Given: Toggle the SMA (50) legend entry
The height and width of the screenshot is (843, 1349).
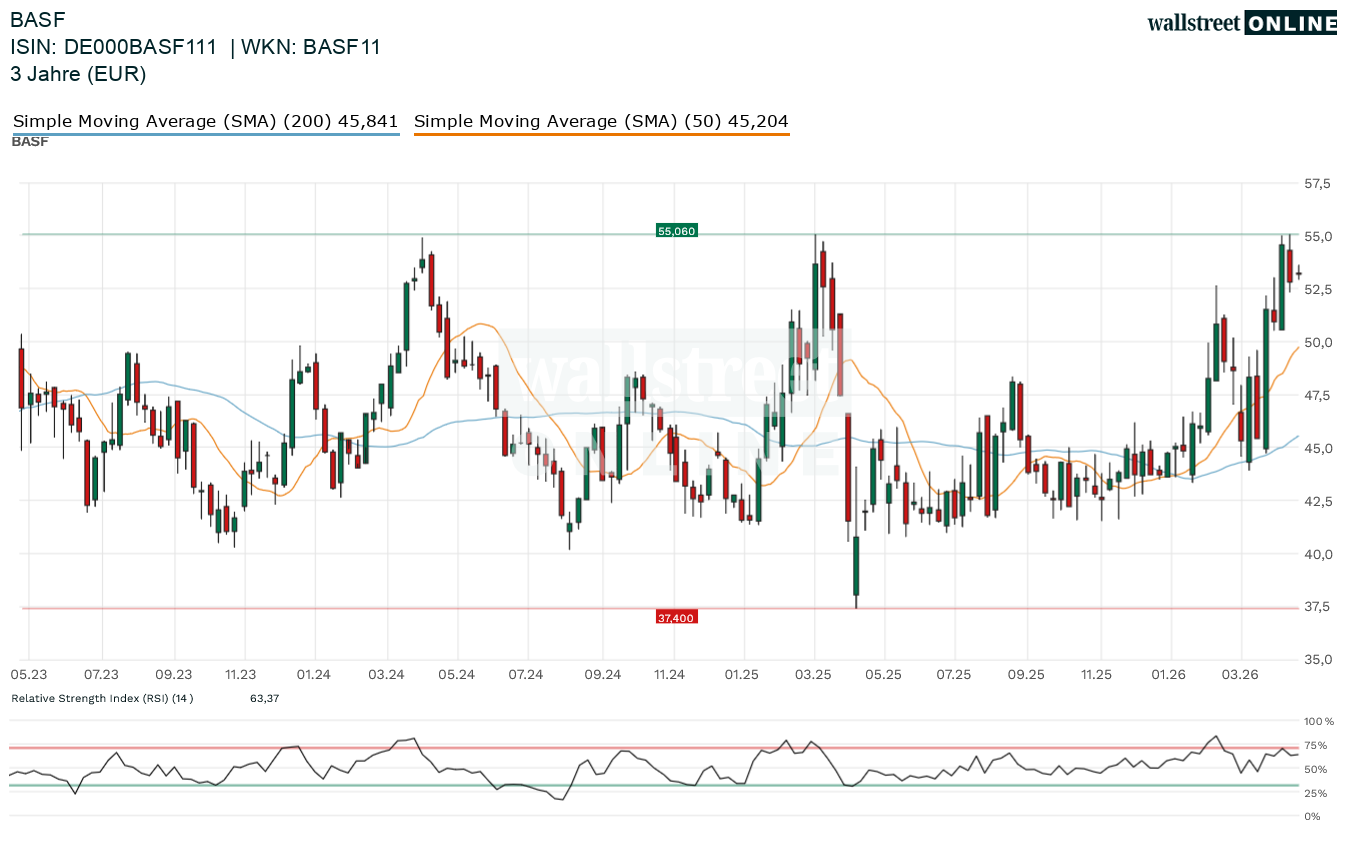Looking at the screenshot, I should click(x=600, y=121).
